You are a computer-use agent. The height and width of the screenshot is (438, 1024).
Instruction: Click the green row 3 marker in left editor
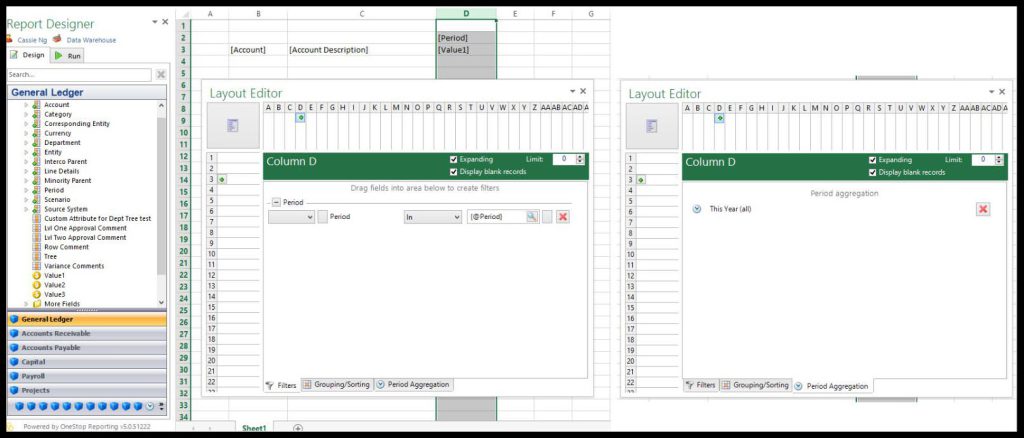pyautogui.click(x=221, y=179)
